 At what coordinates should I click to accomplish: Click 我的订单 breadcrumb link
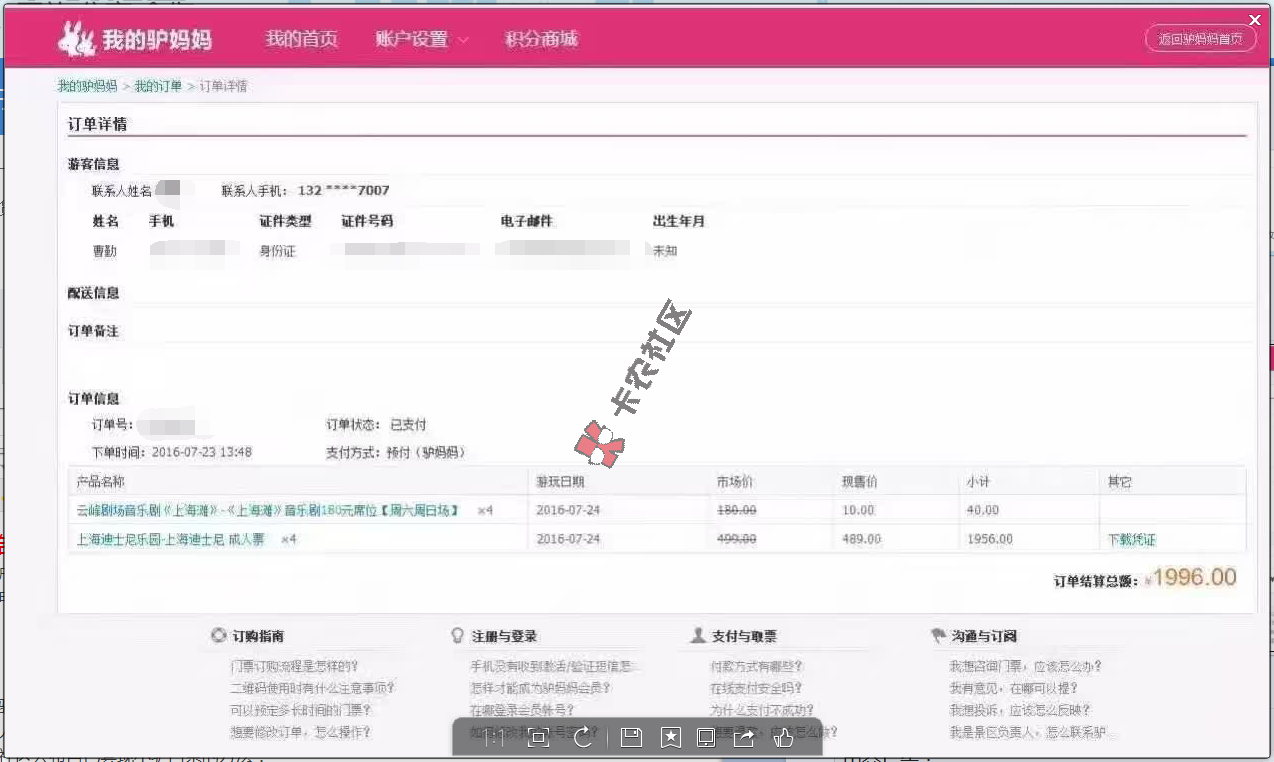pyautogui.click(x=159, y=86)
